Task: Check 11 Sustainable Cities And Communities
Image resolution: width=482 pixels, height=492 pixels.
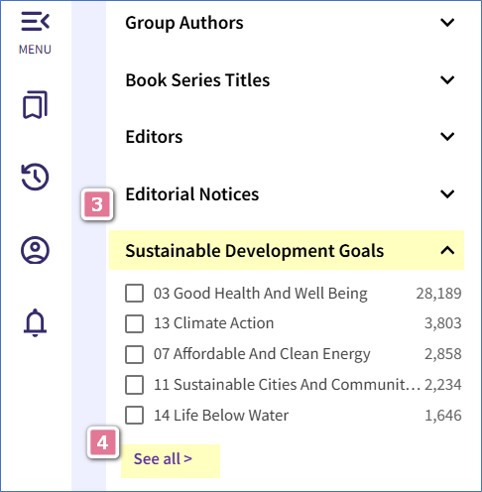Action: 135,385
